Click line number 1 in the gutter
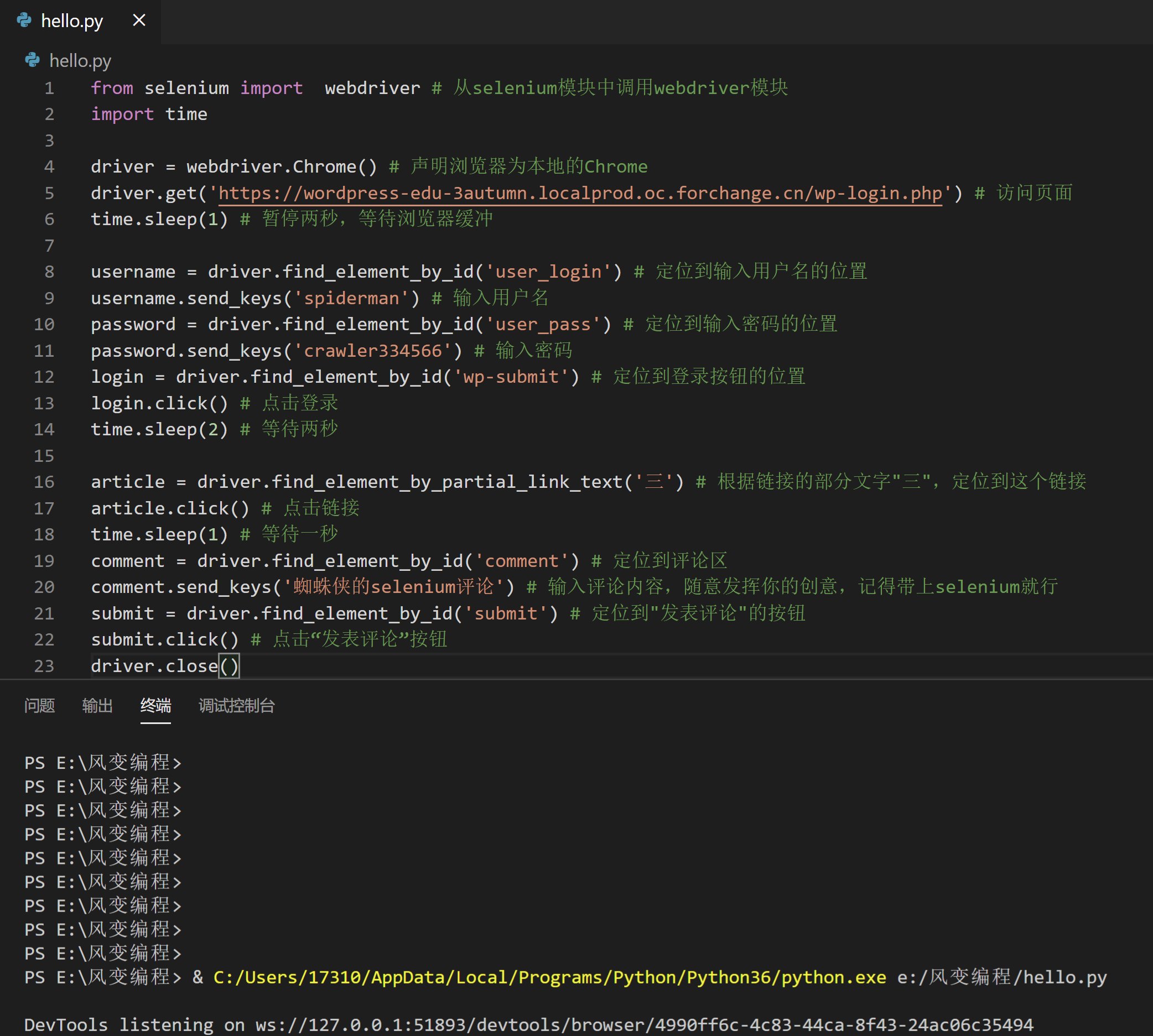This screenshot has width=1153, height=1036. coord(50,88)
